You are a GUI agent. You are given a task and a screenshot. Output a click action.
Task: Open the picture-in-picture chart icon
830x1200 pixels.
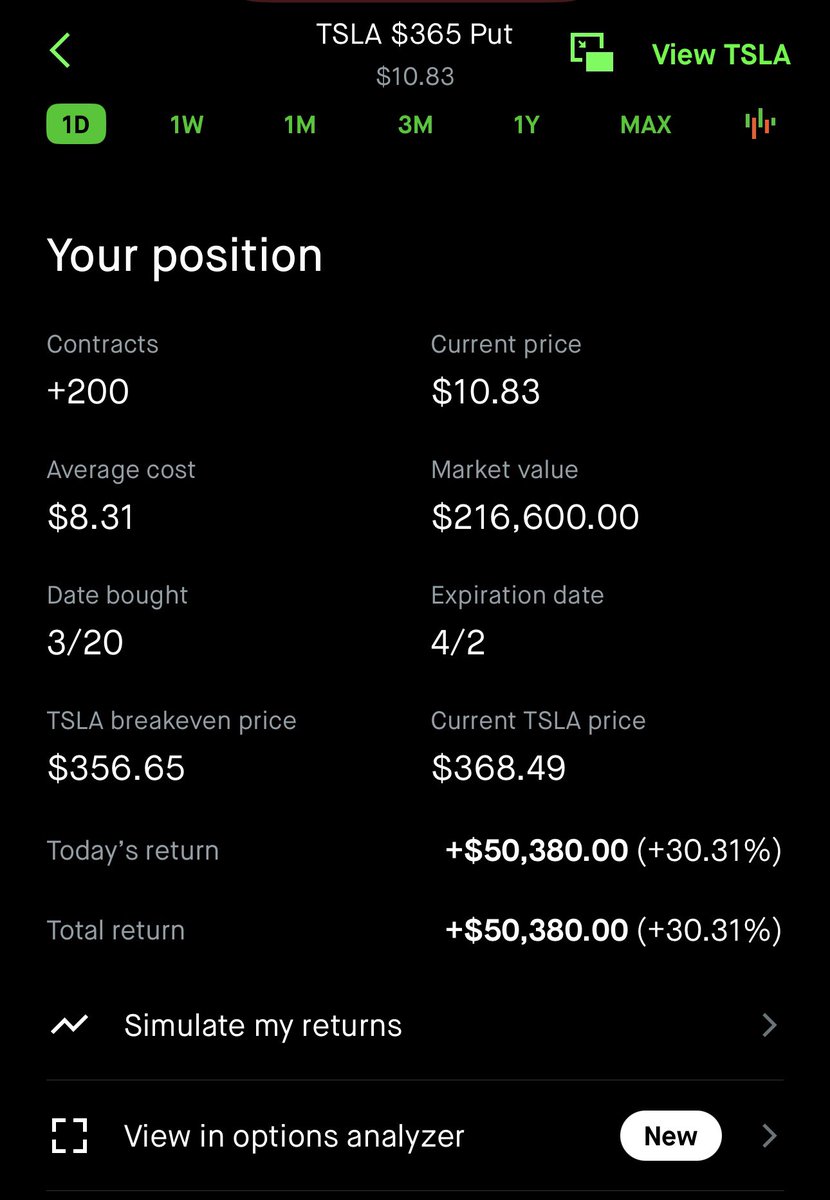592,52
